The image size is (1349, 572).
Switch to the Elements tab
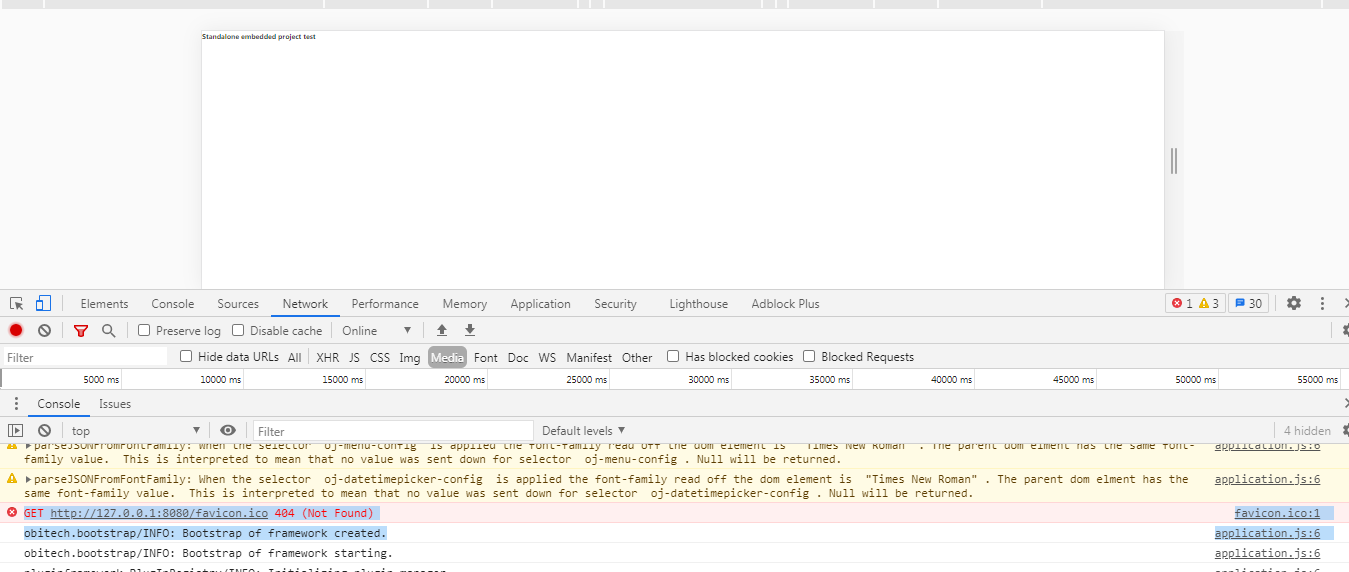tap(104, 304)
